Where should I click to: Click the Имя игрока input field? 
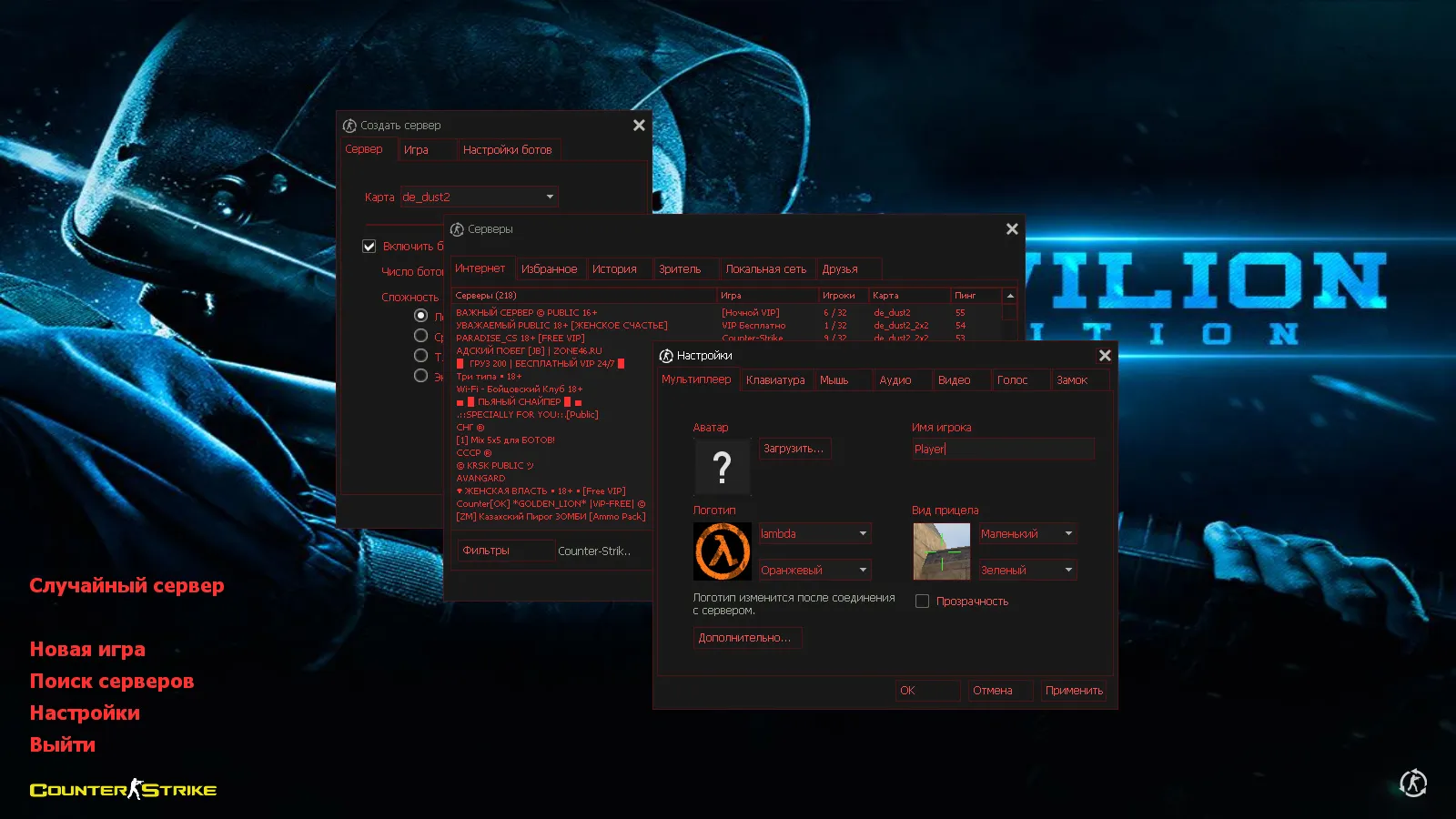pyautogui.click(x=1002, y=449)
